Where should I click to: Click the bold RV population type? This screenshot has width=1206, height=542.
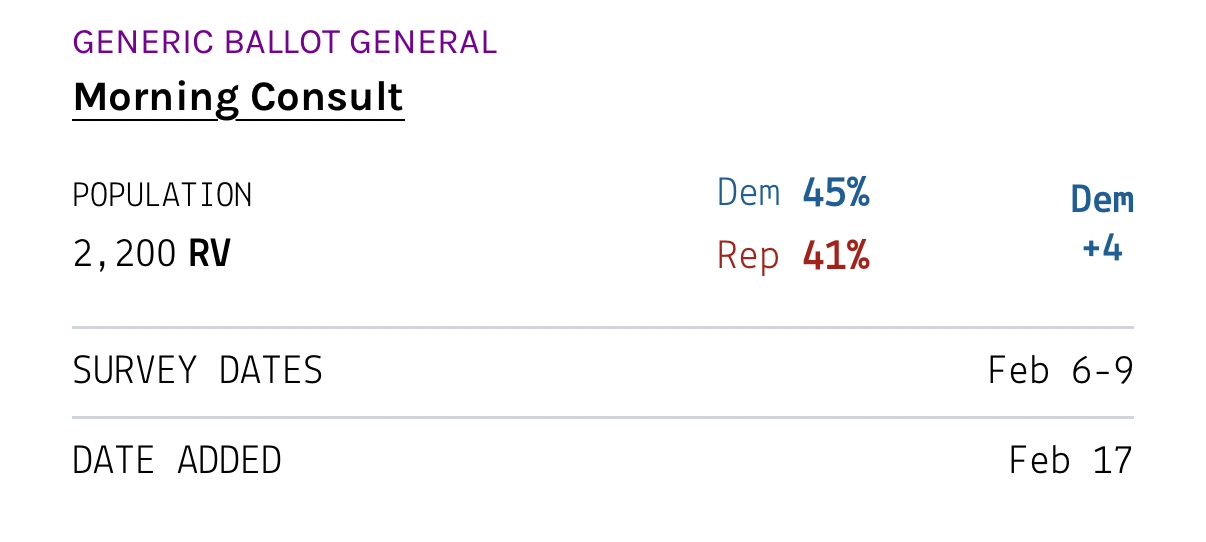tap(209, 255)
